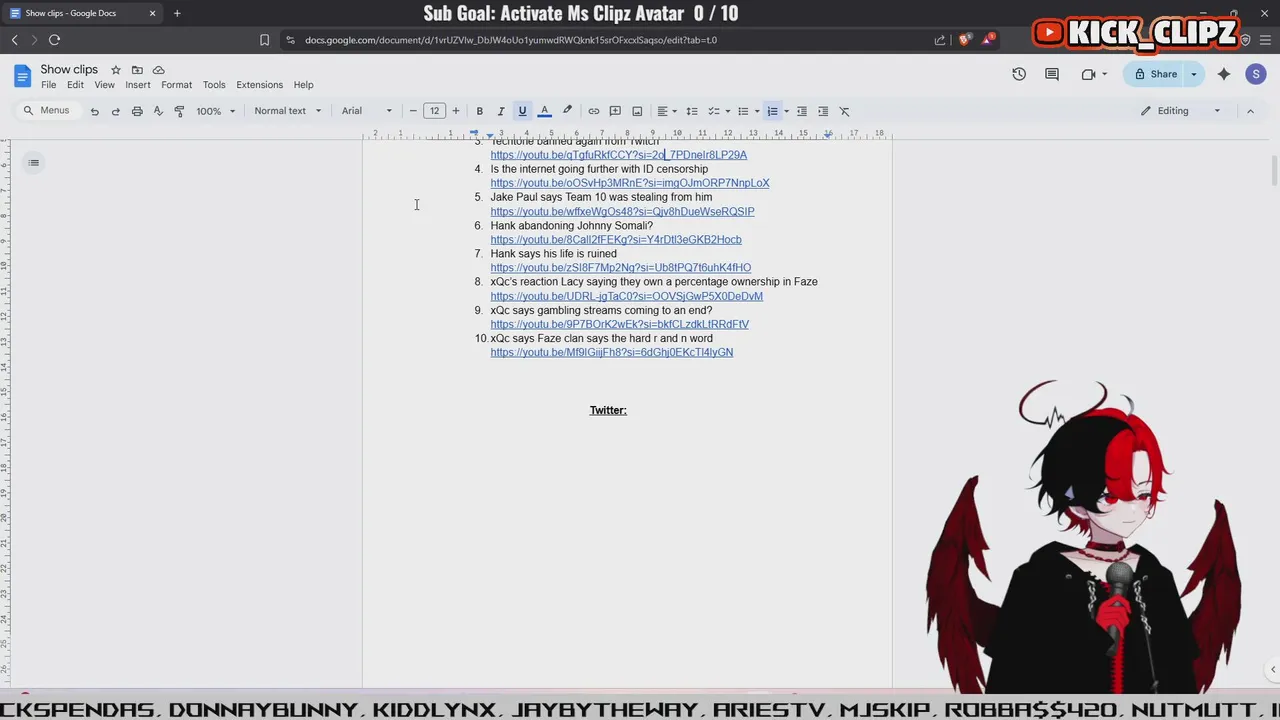Open the Tools menu
Image resolution: width=1280 pixels, height=720 pixels.
click(214, 85)
